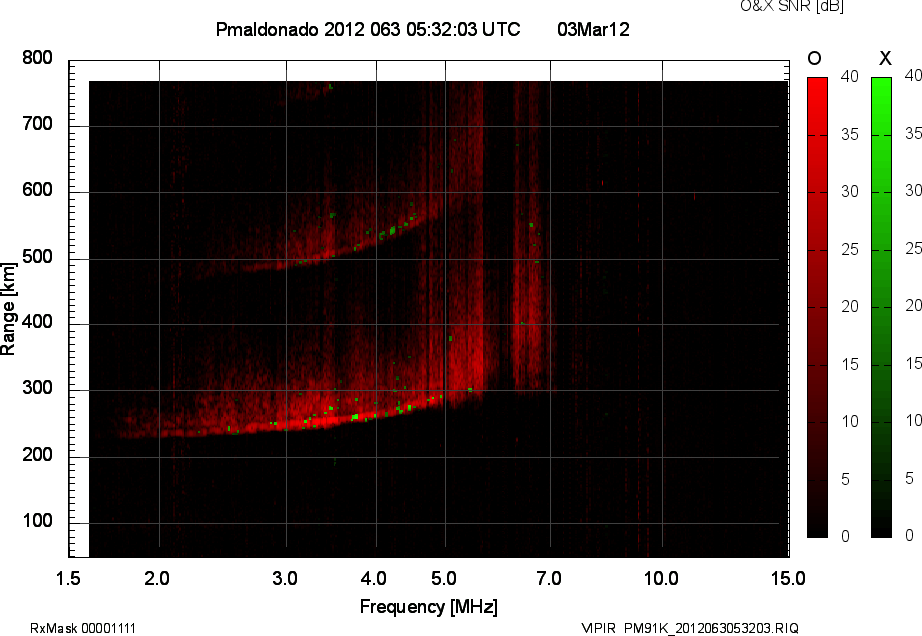Screen dimensions: 922x636
Task: Select the range tick label "400"
Action: [38, 322]
